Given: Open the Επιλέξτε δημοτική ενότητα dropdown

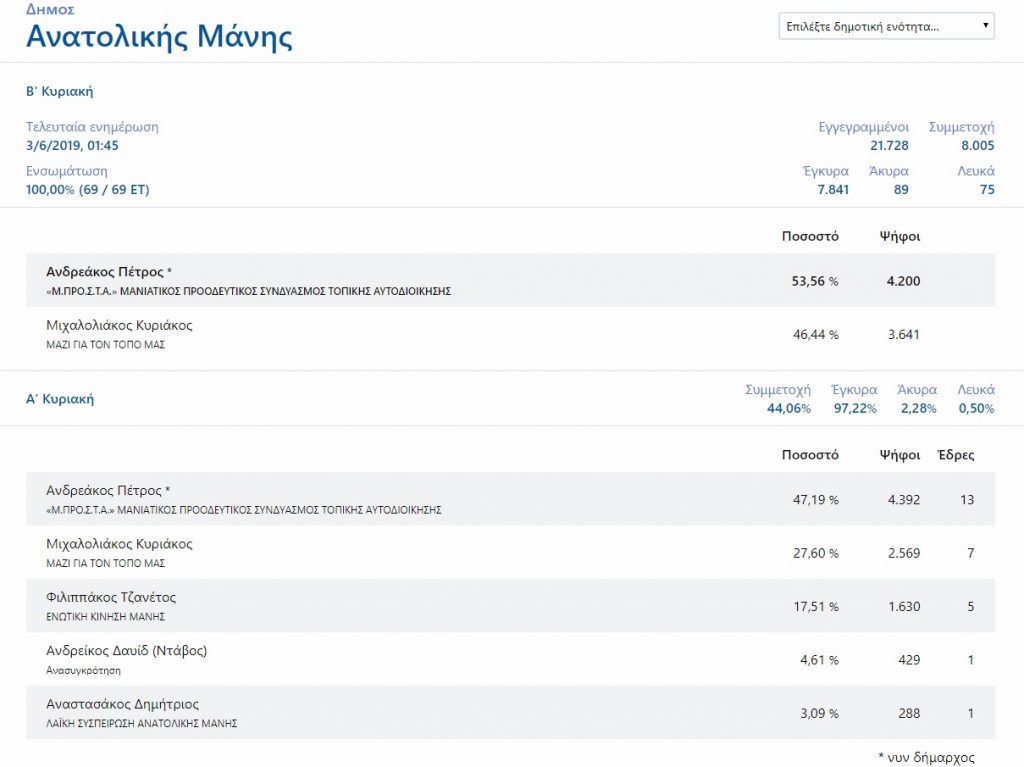Looking at the screenshot, I should click(886, 26).
